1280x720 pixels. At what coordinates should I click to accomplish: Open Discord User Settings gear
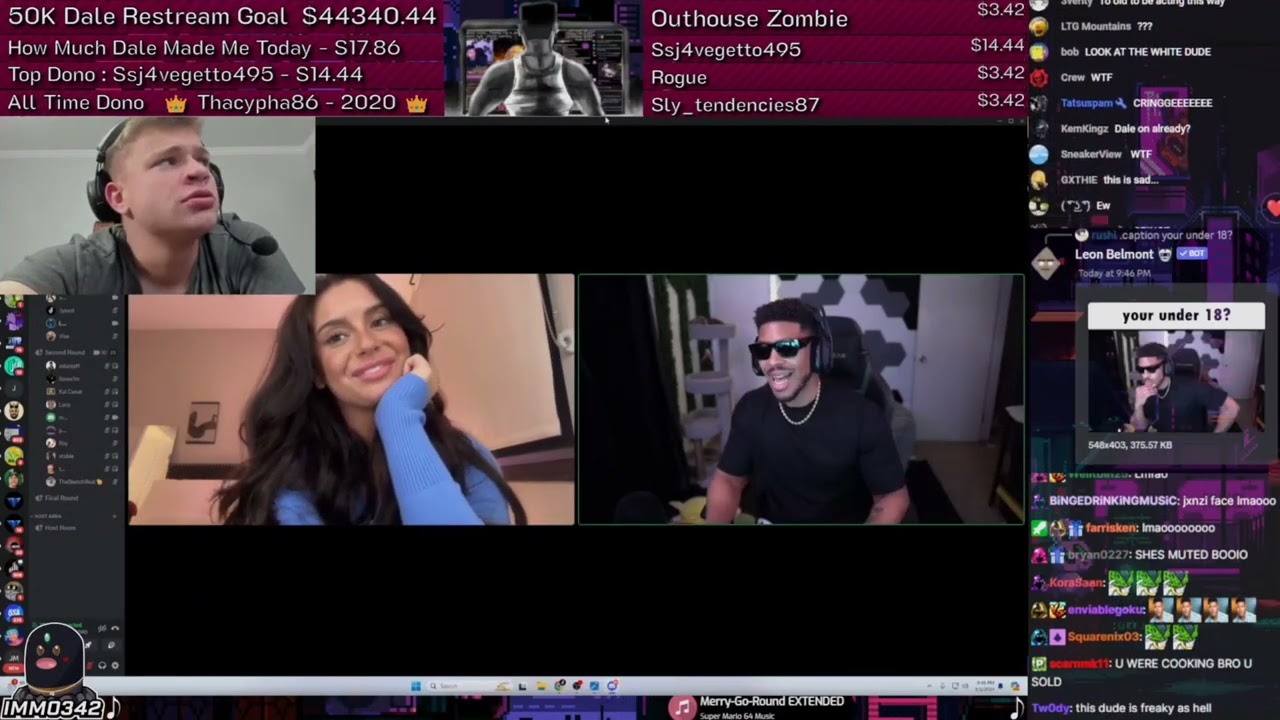(x=115, y=665)
